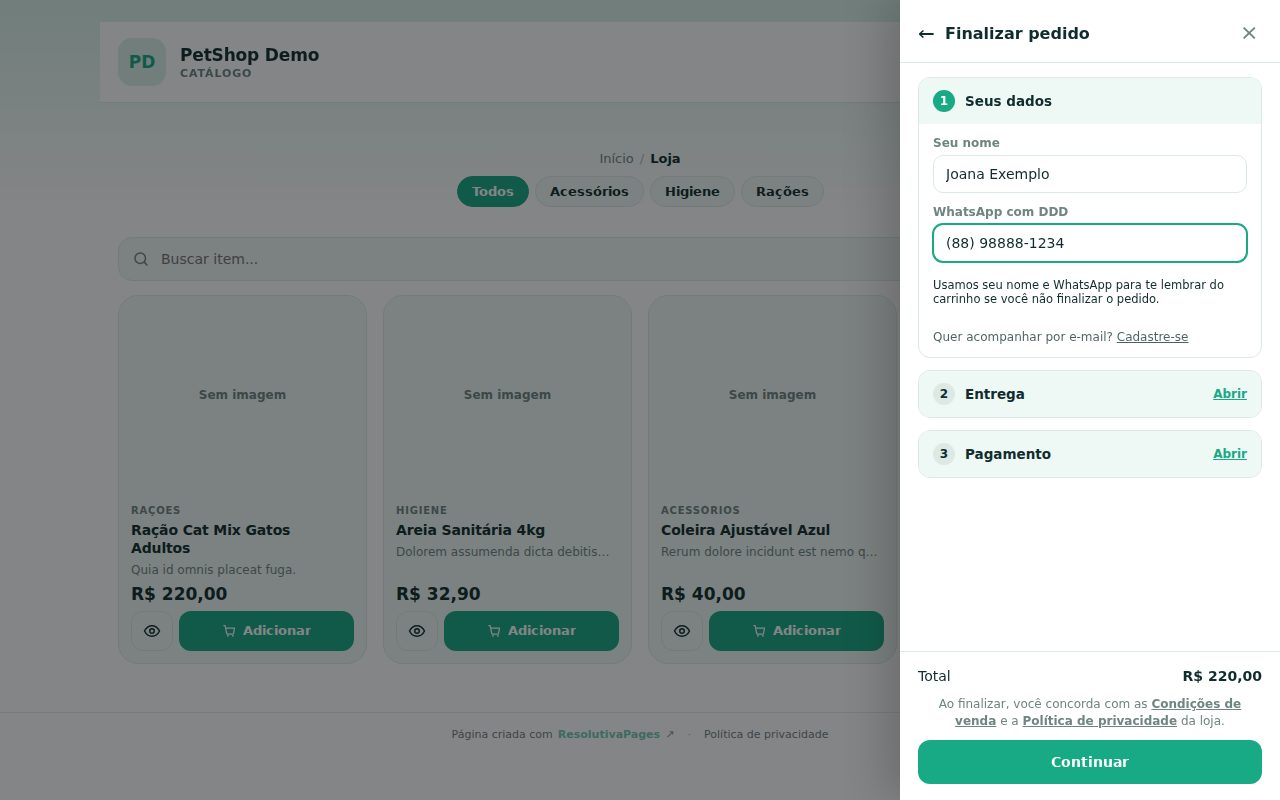Click the R$ 220,00 total value
The image size is (1280, 800).
click(1222, 676)
